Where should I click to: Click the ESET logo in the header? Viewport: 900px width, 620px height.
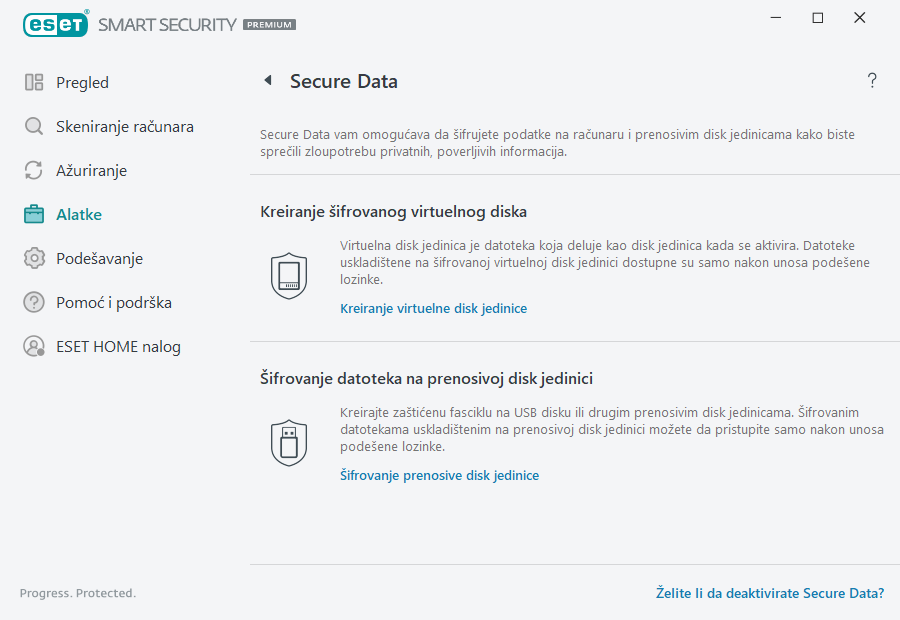[56, 24]
